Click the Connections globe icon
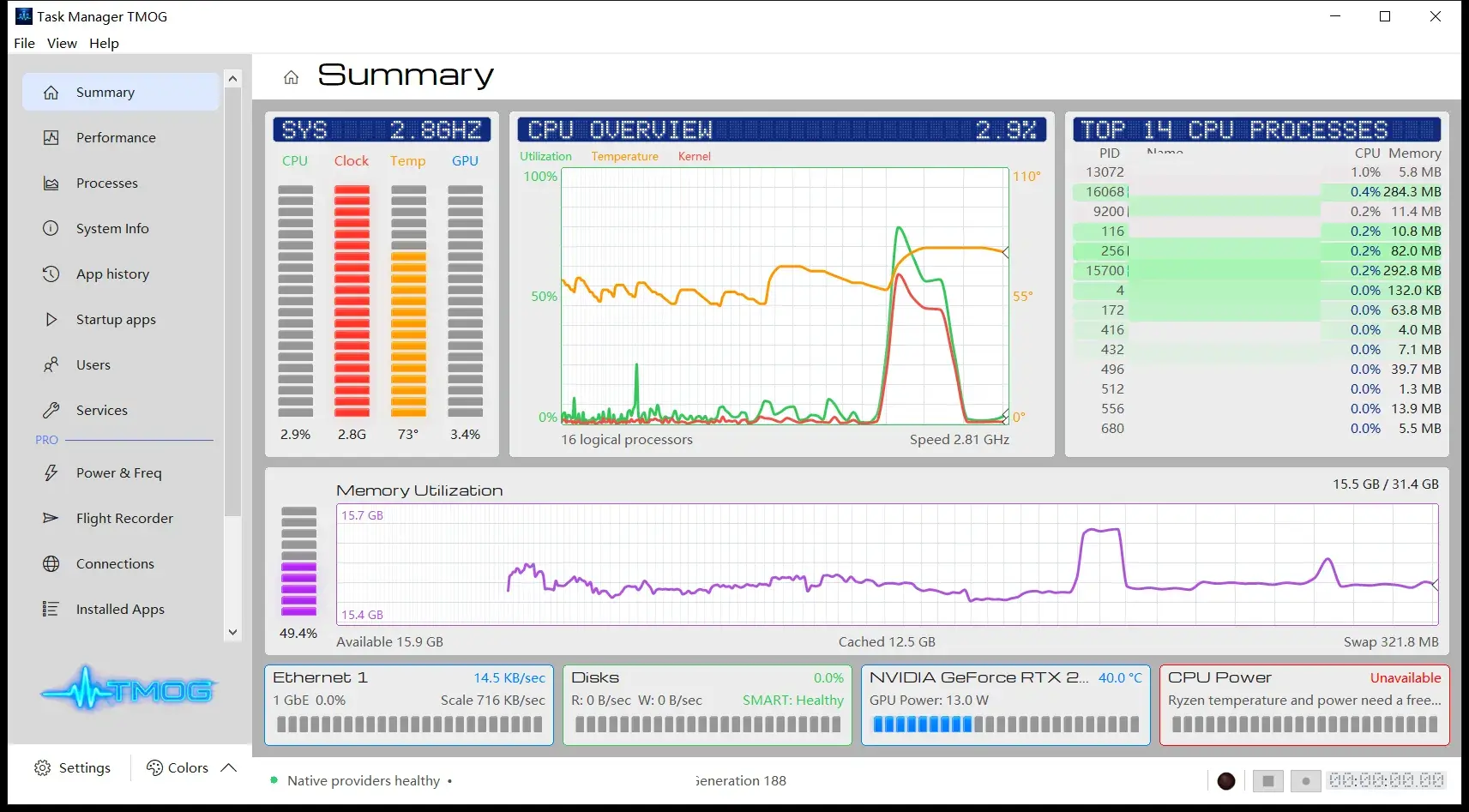Viewport: 1469px width, 812px height. coord(51,563)
